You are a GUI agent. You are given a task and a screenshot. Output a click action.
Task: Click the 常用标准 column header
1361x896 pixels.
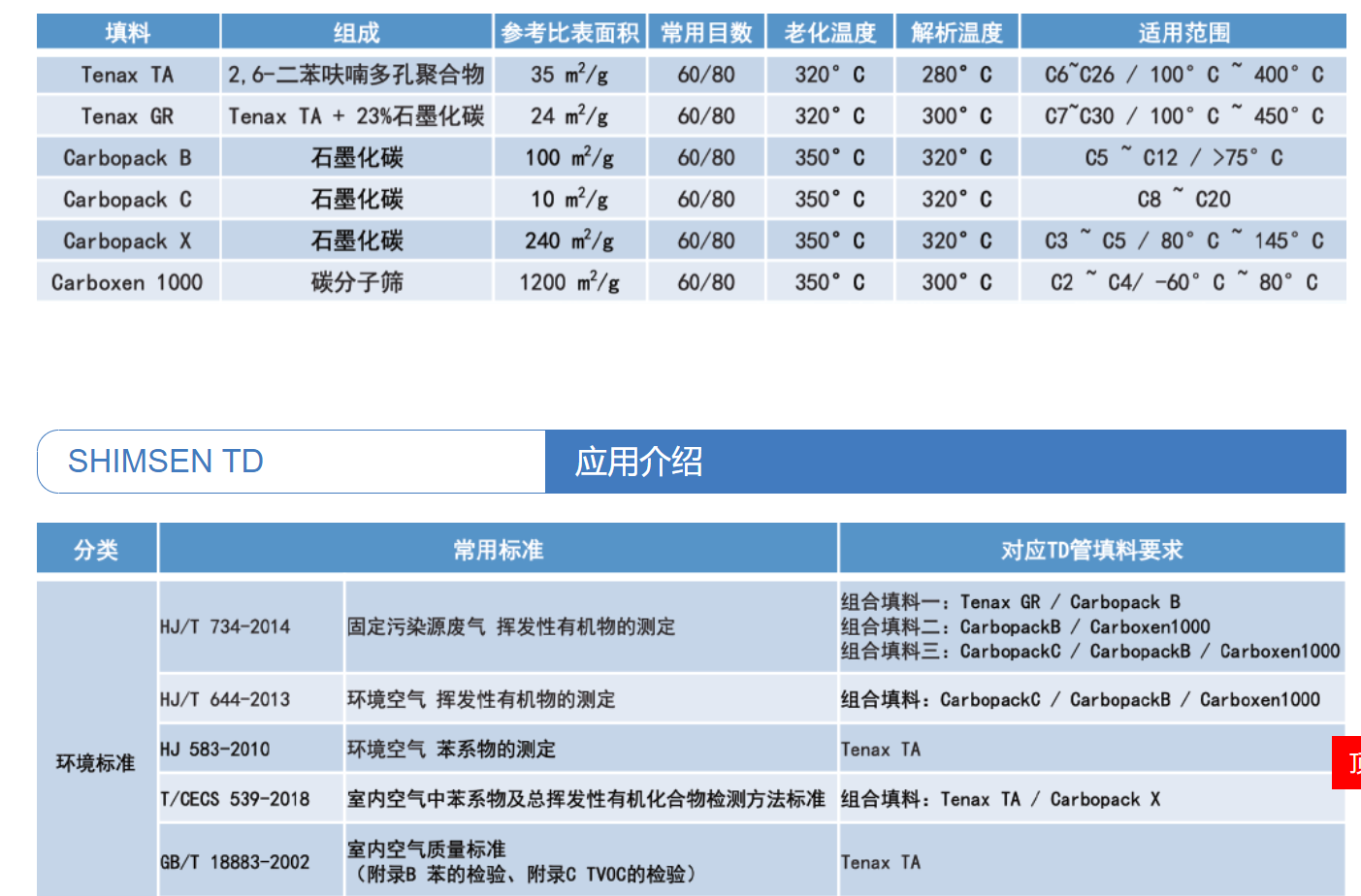pos(498,551)
